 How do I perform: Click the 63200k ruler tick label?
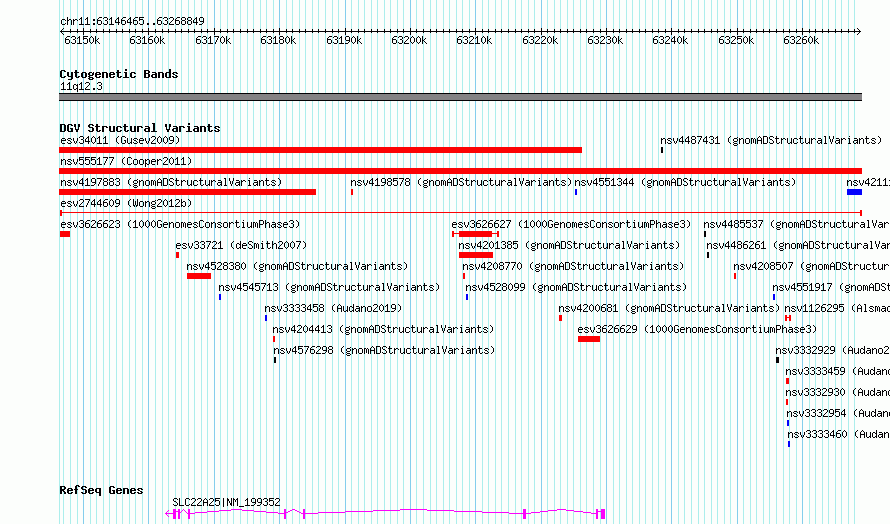tap(409, 40)
